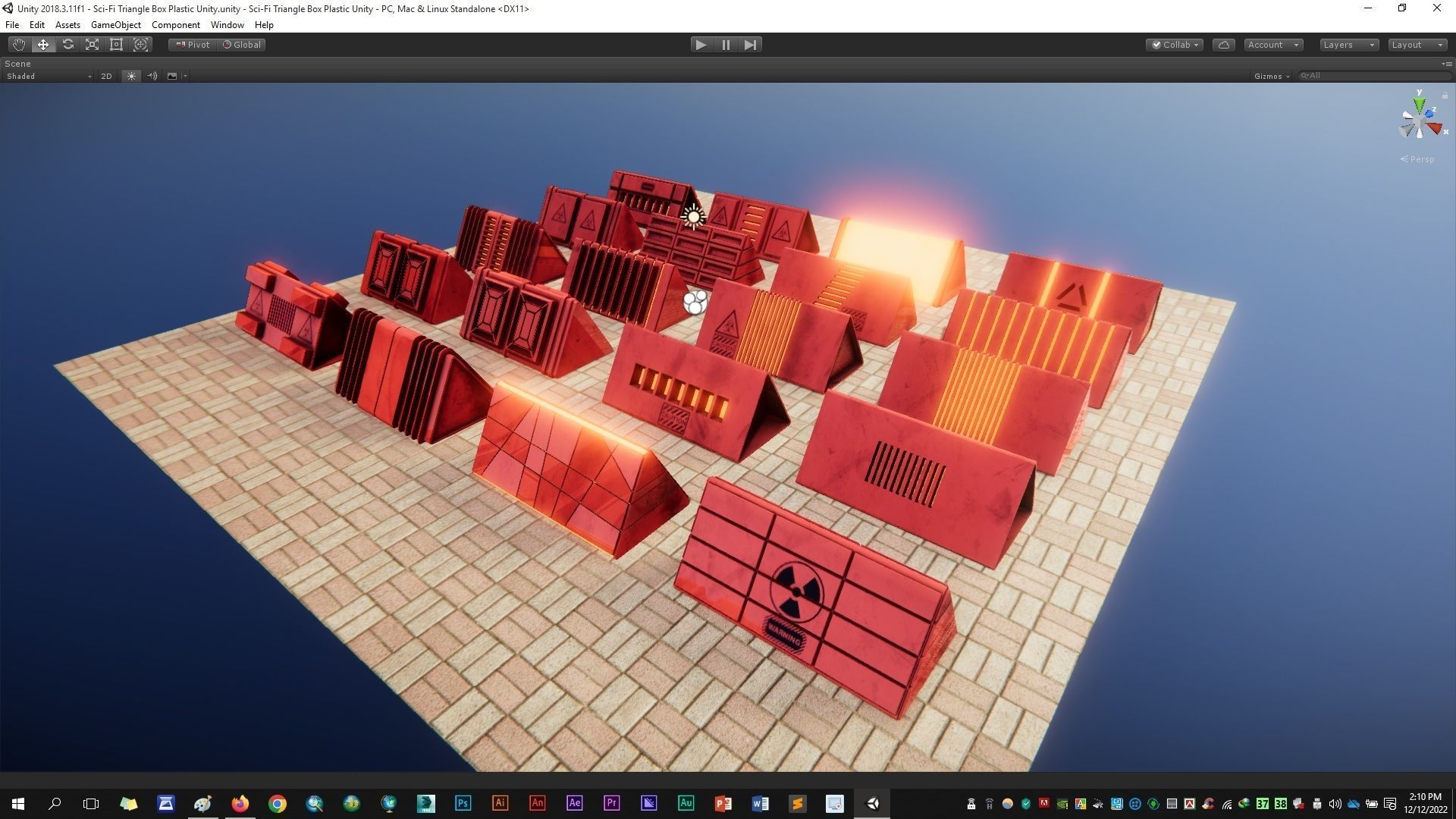The image size is (1456, 819).
Task: Select the combined Transform tool
Action: point(140,45)
